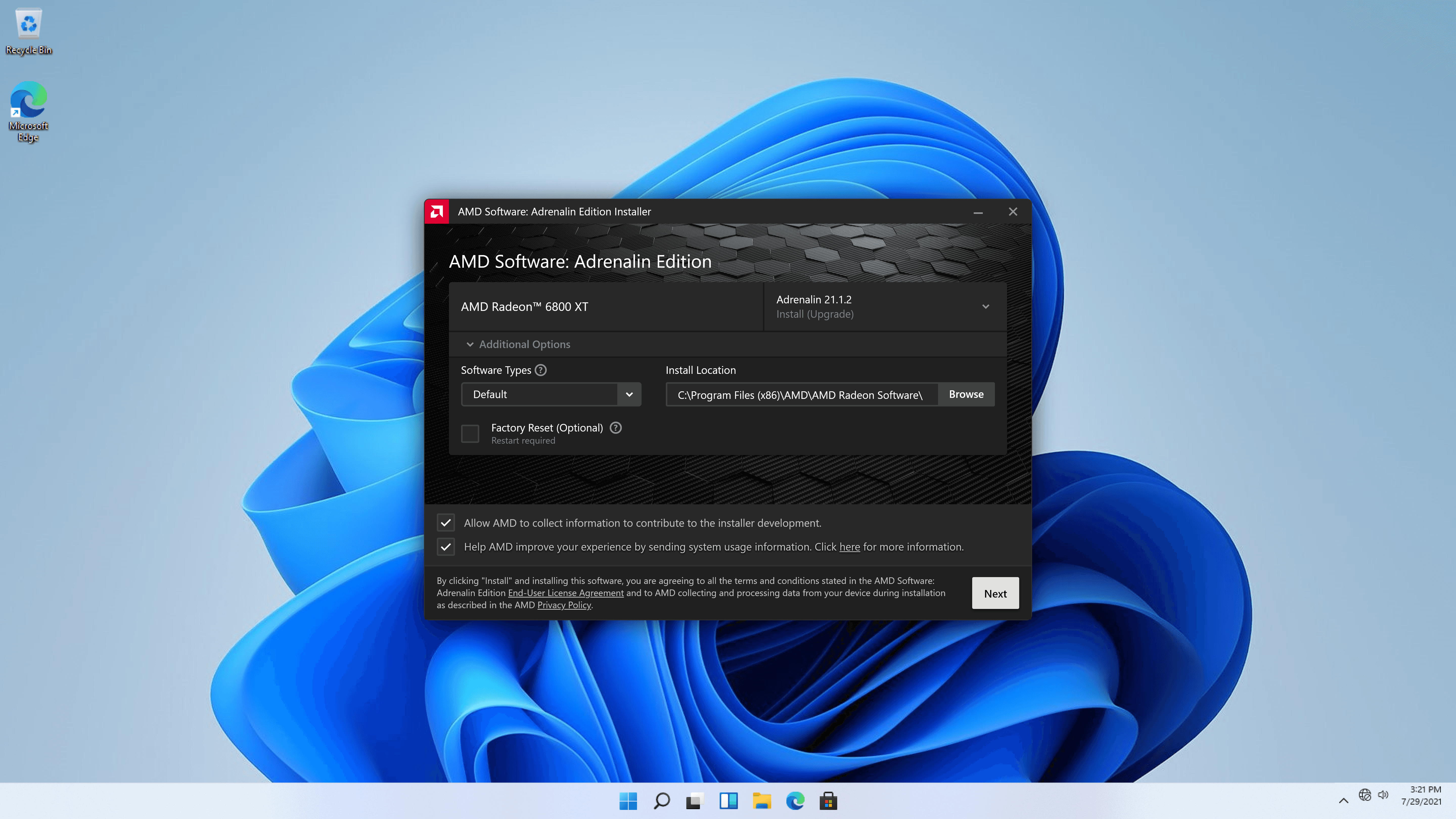Open End-User License Agreement link
Screen dimensions: 1456x819
[565, 593]
